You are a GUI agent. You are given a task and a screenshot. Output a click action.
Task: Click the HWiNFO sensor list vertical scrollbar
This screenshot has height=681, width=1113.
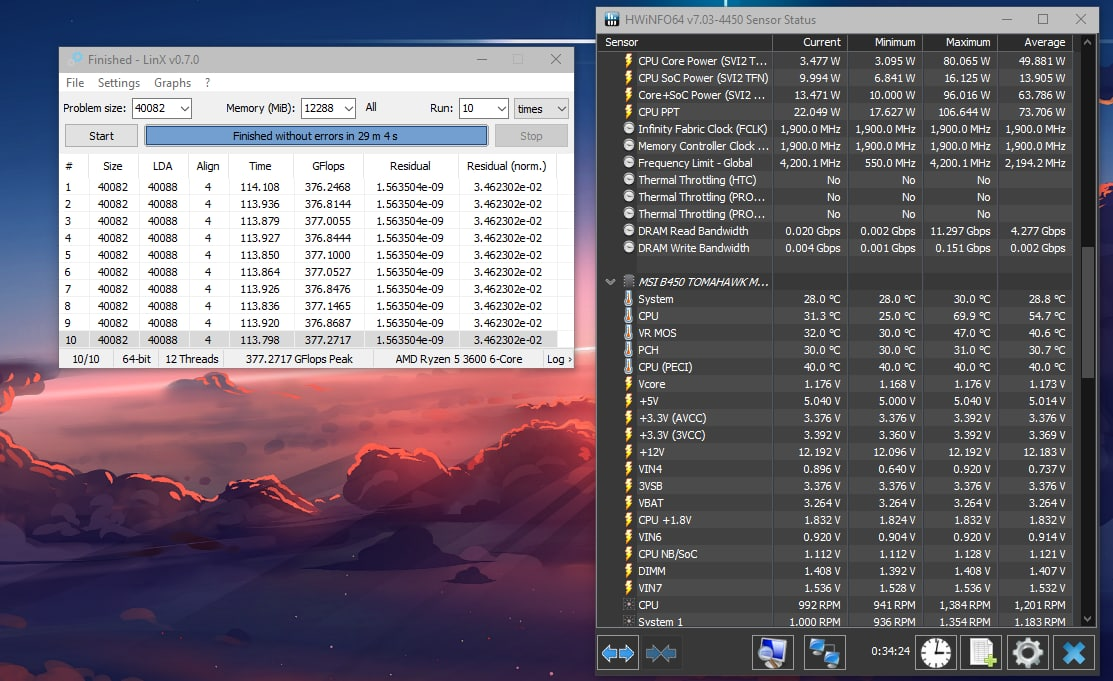pyautogui.click(x=1087, y=310)
